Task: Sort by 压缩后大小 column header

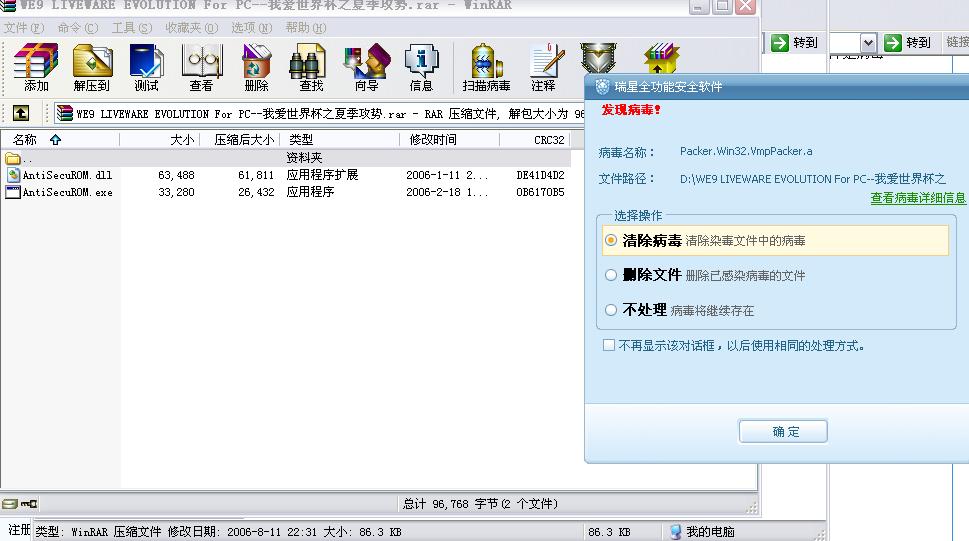Action: [x=239, y=140]
